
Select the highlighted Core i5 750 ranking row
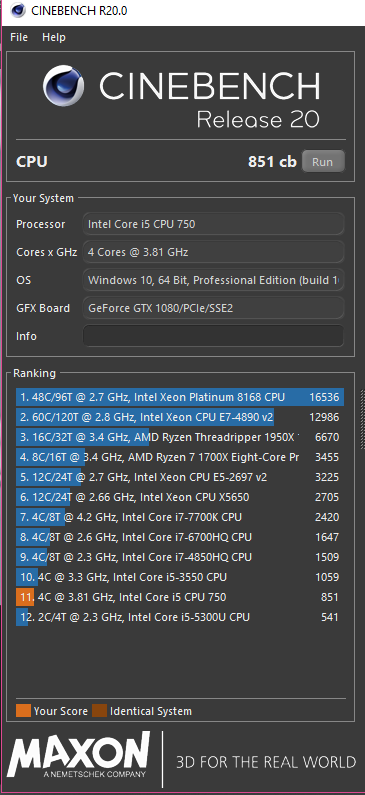coord(180,597)
